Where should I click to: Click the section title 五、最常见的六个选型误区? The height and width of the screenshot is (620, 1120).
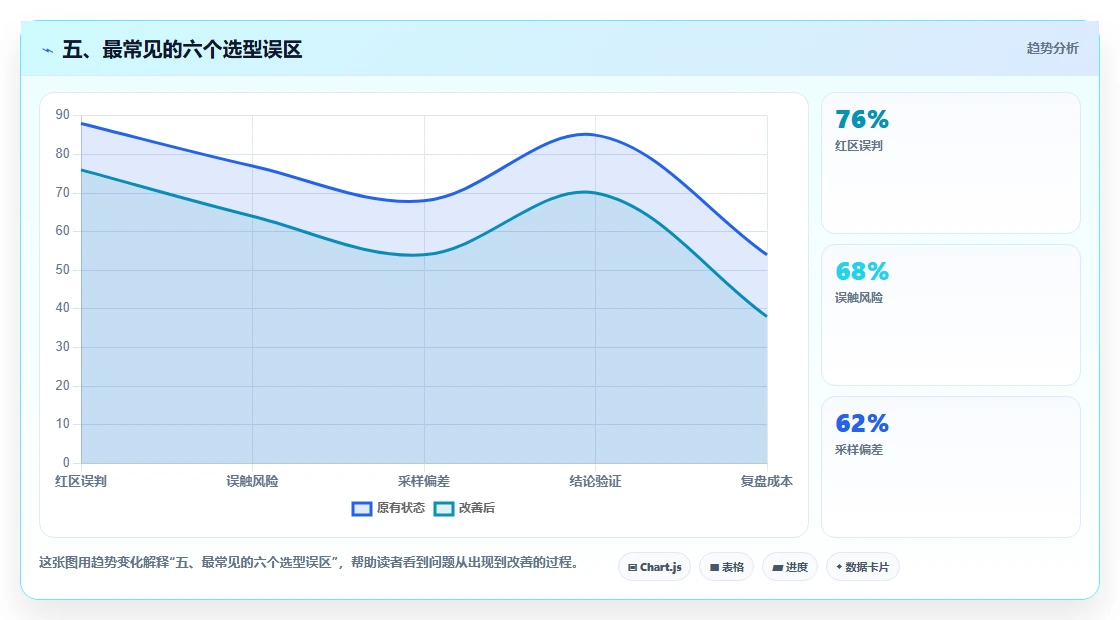click(182, 49)
